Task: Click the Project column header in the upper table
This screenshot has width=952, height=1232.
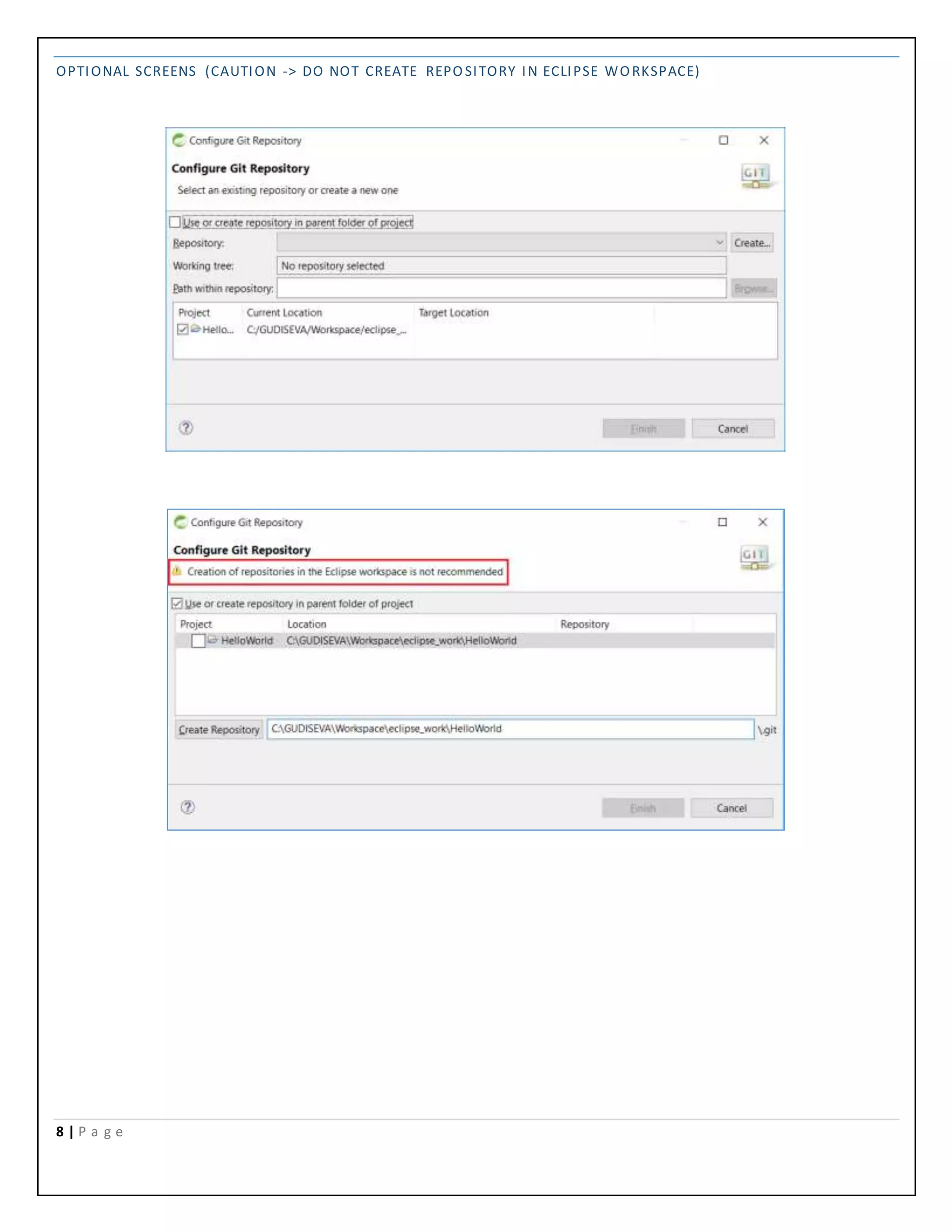Action: [x=194, y=312]
